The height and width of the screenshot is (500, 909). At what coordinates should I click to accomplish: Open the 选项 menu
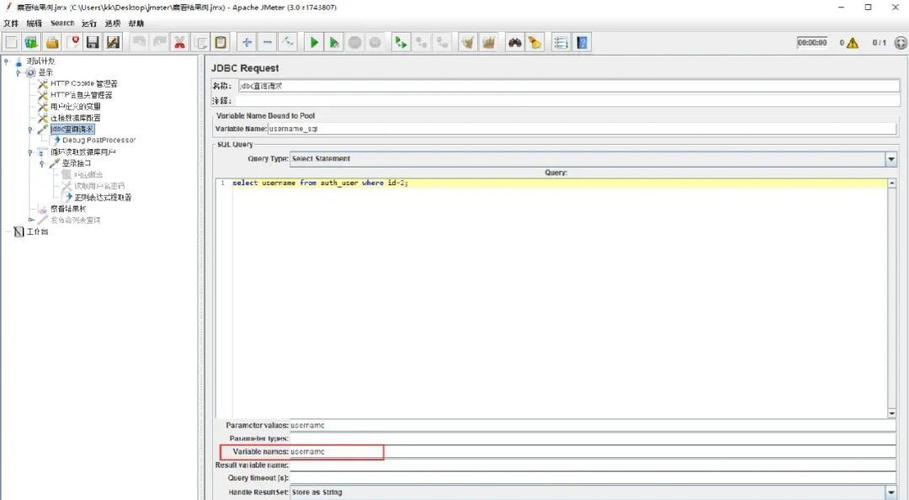pos(112,23)
